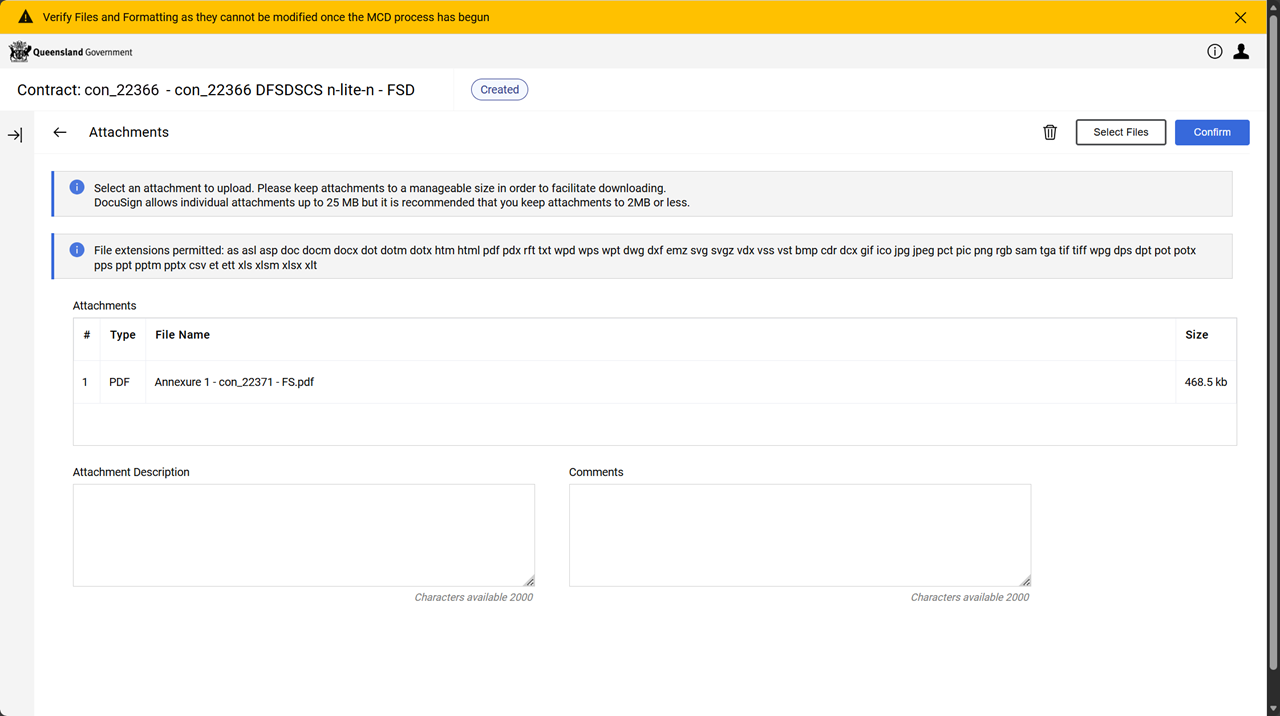Click the Select Files button
This screenshot has width=1280, height=716.
click(1120, 132)
